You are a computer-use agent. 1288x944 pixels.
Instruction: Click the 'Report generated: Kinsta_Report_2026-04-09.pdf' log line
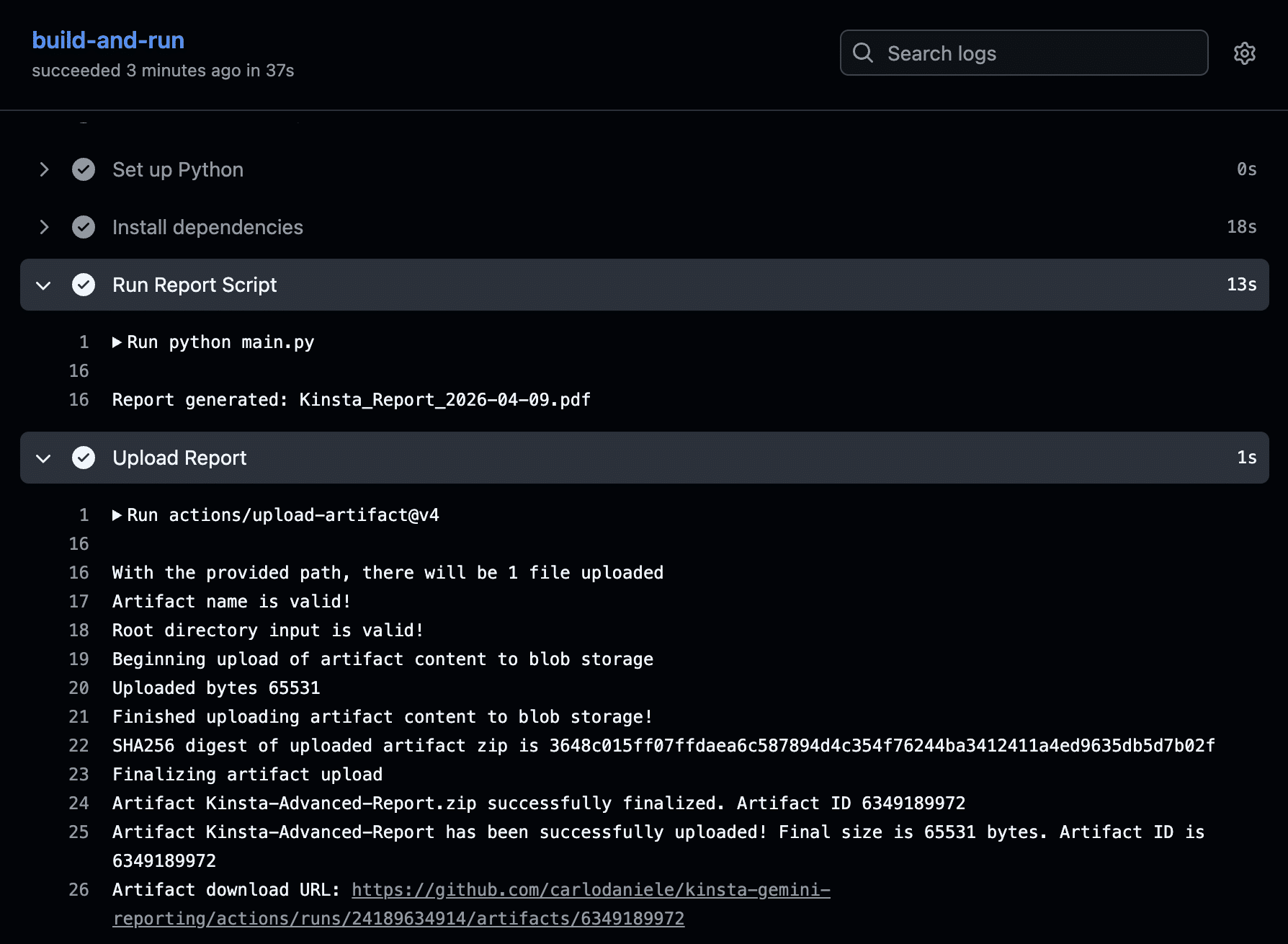coord(352,400)
